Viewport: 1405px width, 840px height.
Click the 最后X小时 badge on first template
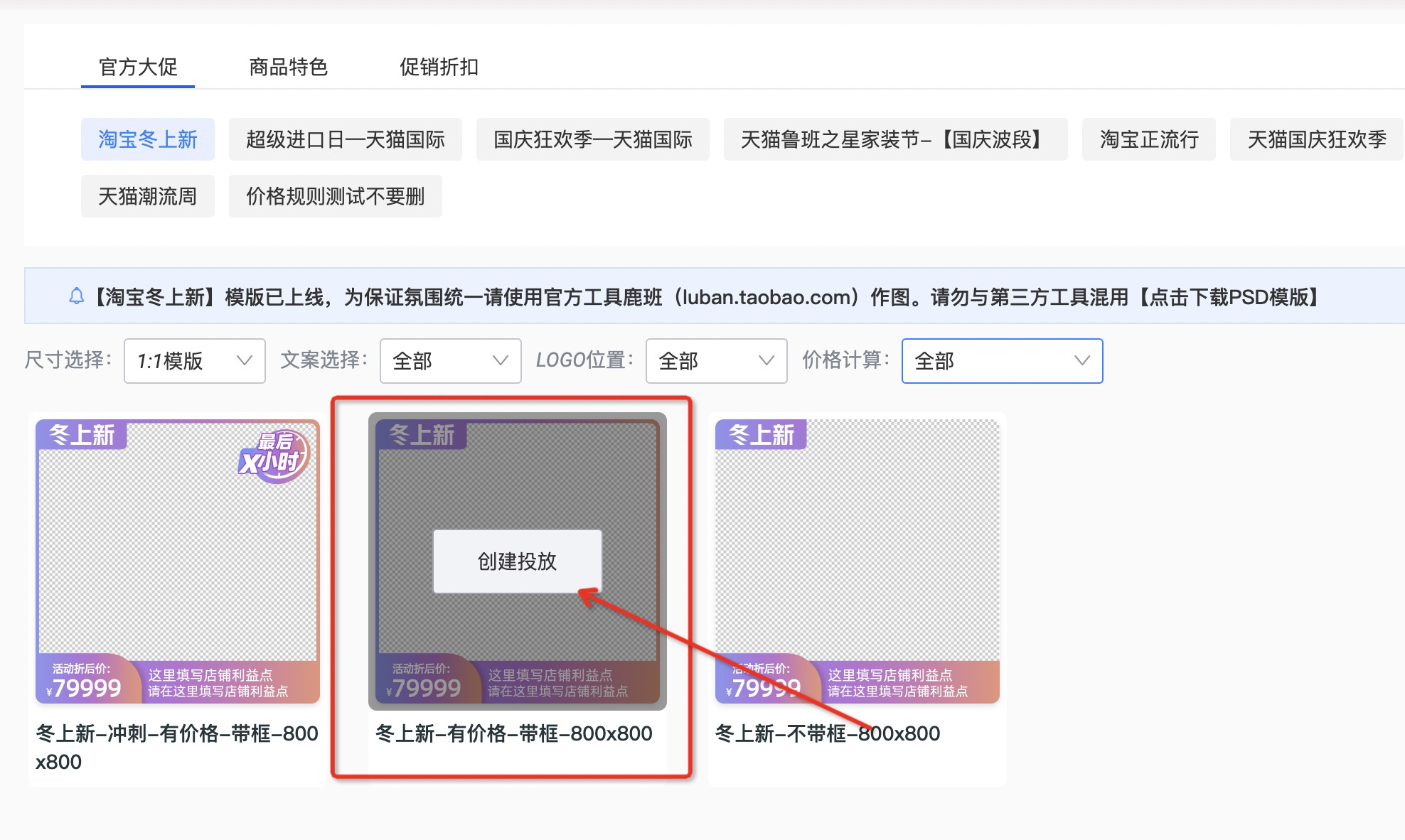point(274,457)
